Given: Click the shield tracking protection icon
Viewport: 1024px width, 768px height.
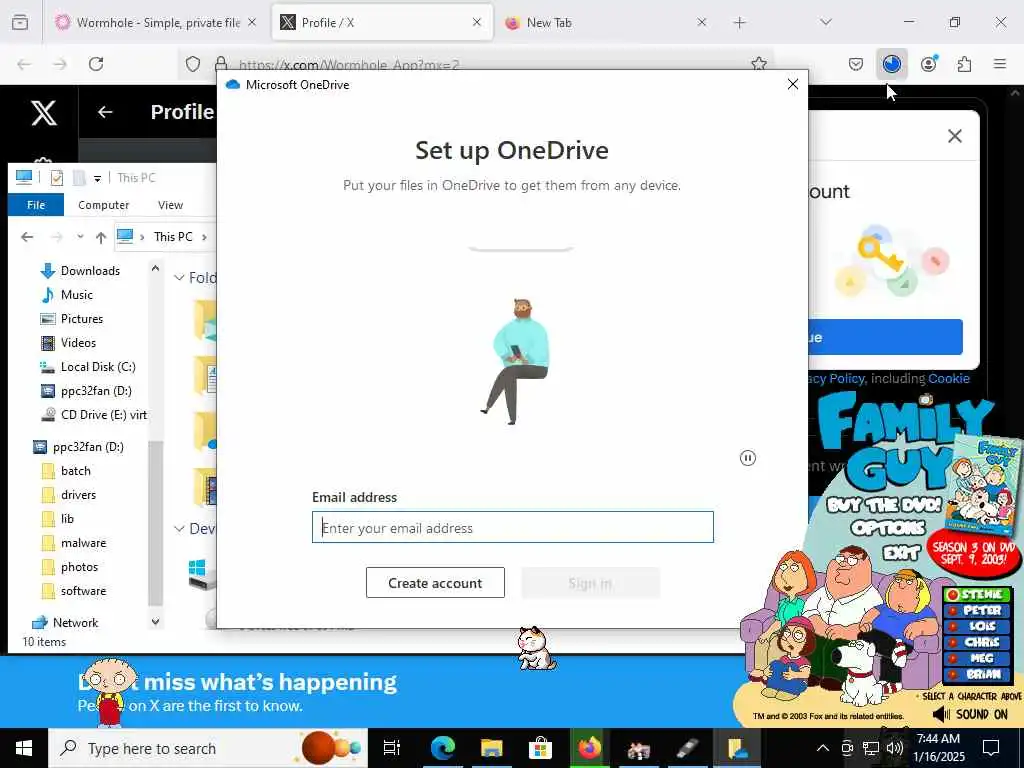Looking at the screenshot, I should [193, 64].
